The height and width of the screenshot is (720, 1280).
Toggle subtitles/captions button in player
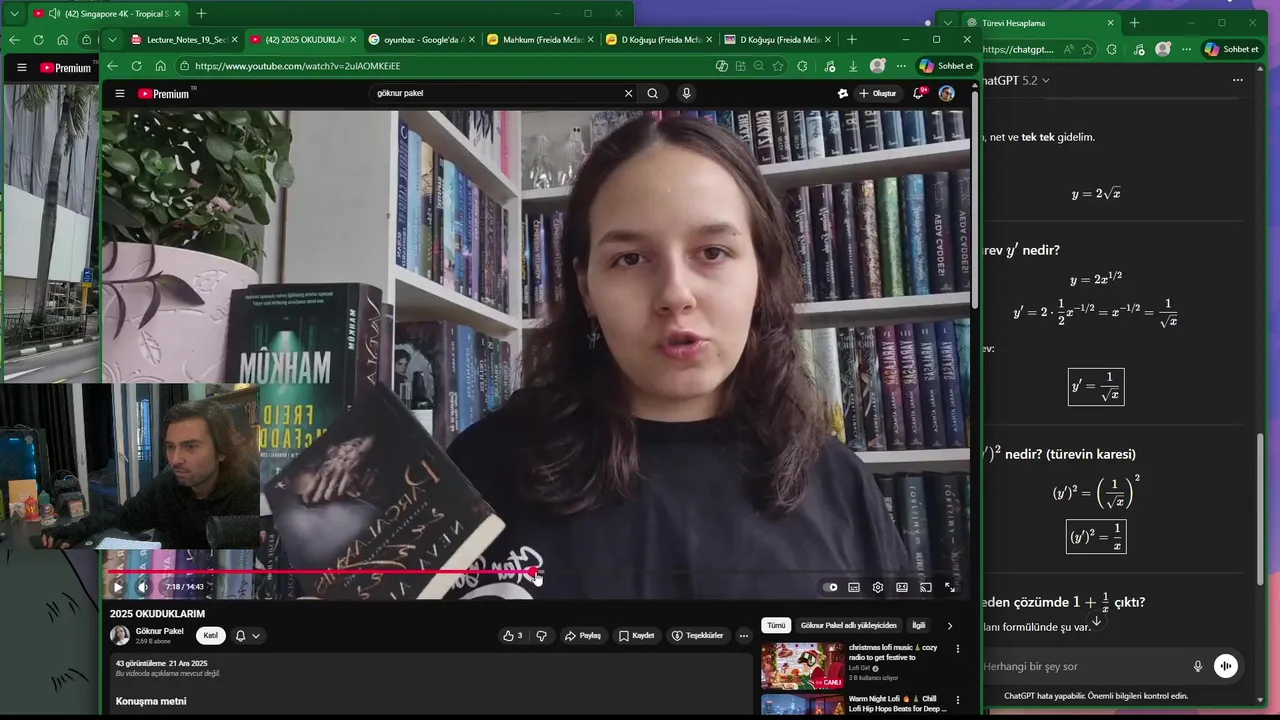(854, 587)
